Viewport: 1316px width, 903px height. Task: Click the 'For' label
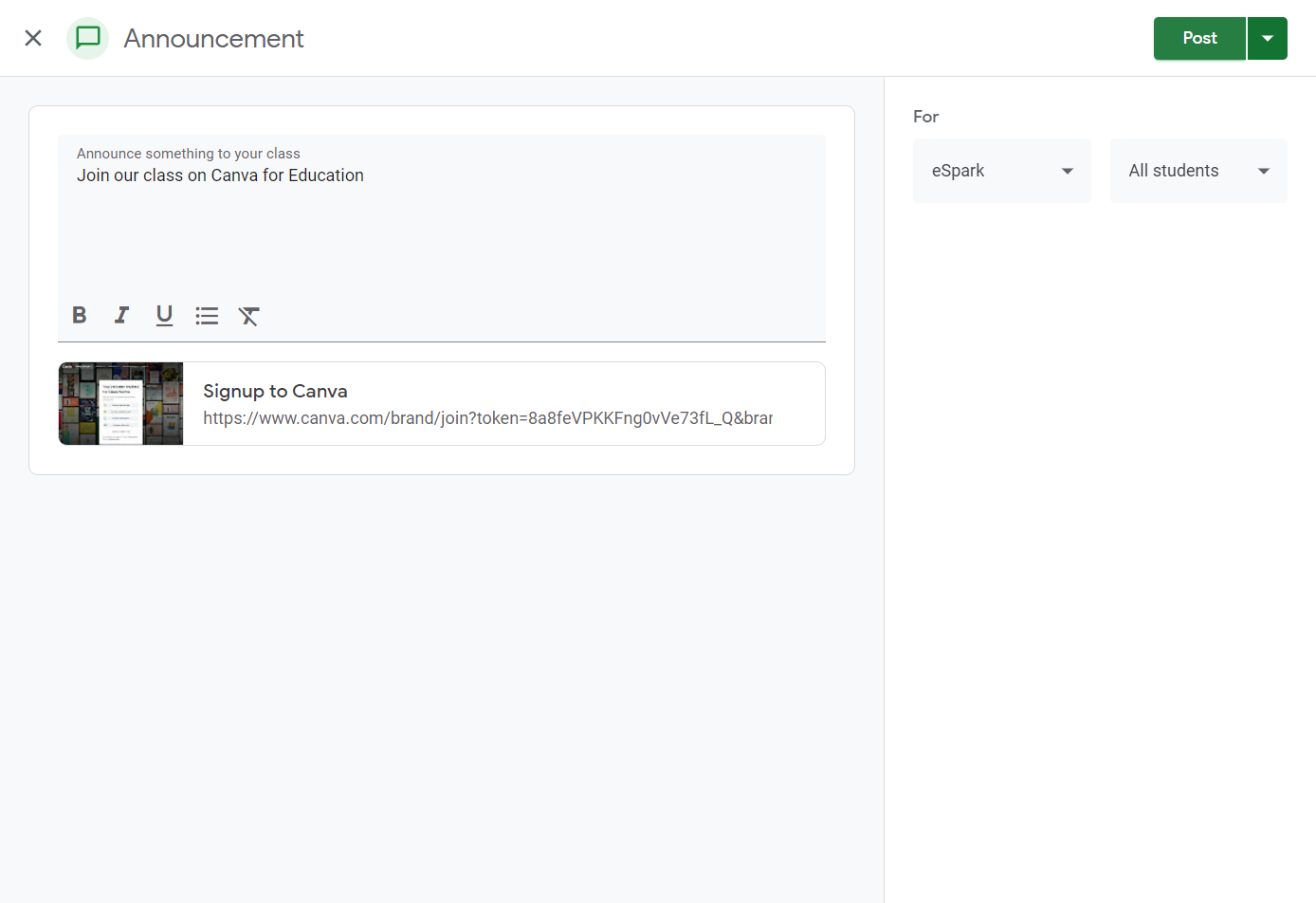(925, 117)
